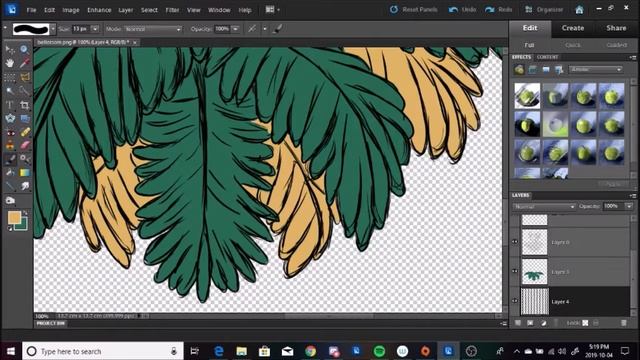The image size is (640, 360).
Task: Select the Cookie Cutter tool
Action: pos(10,119)
